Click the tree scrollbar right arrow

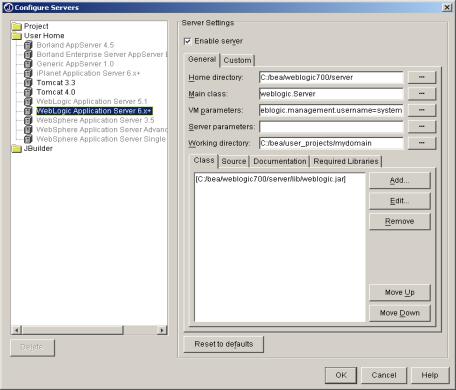tap(162, 330)
